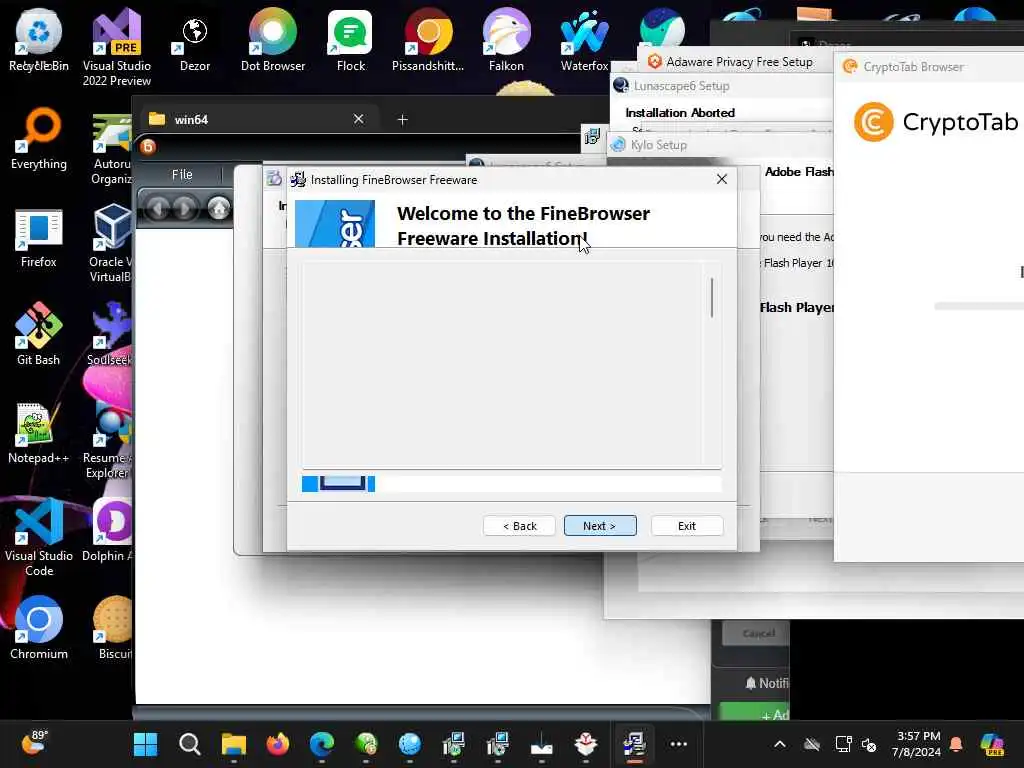Open the notification bell in taskbar
This screenshot has height=768, width=1024.
click(956, 744)
